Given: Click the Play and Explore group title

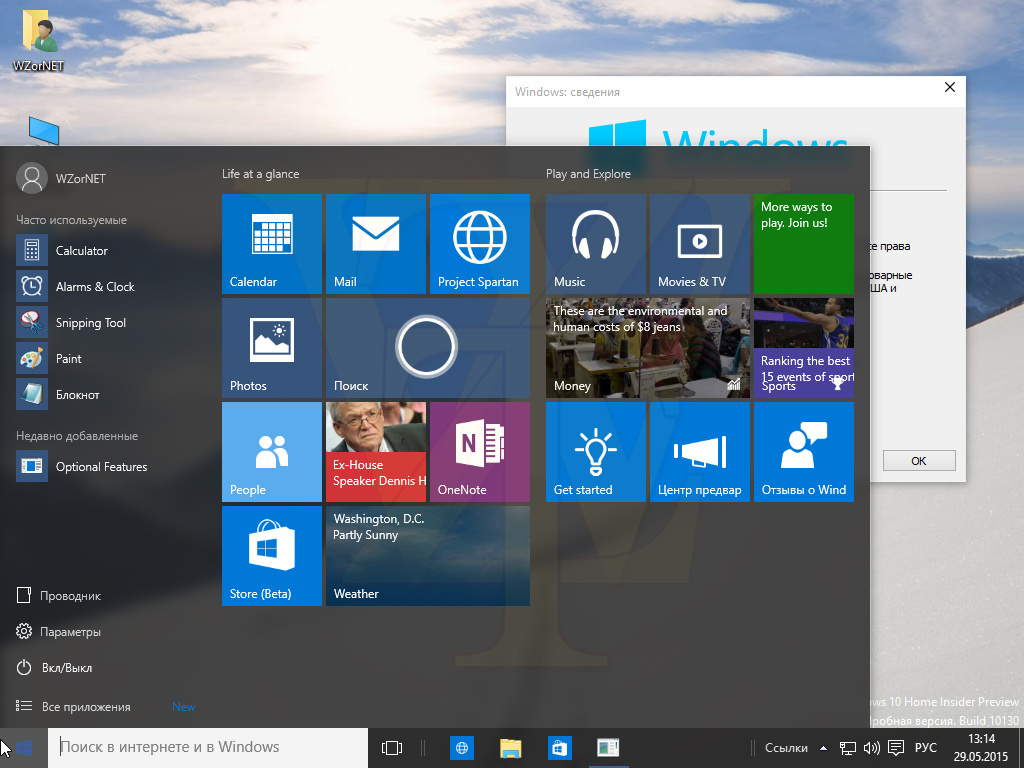Looking at the screenshot, I should 588,174.
